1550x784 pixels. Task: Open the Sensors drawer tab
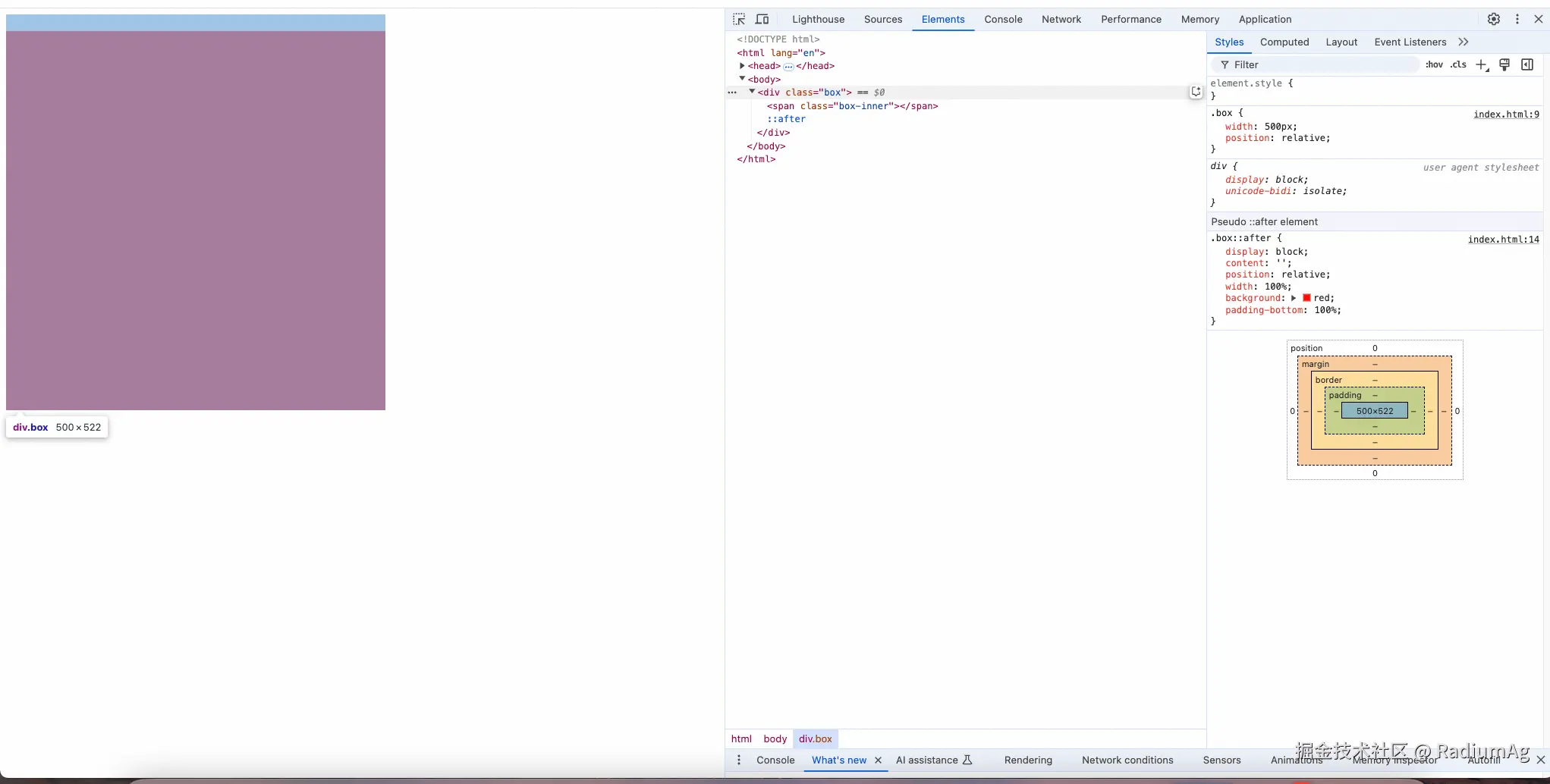click(x=1221, y=760)
